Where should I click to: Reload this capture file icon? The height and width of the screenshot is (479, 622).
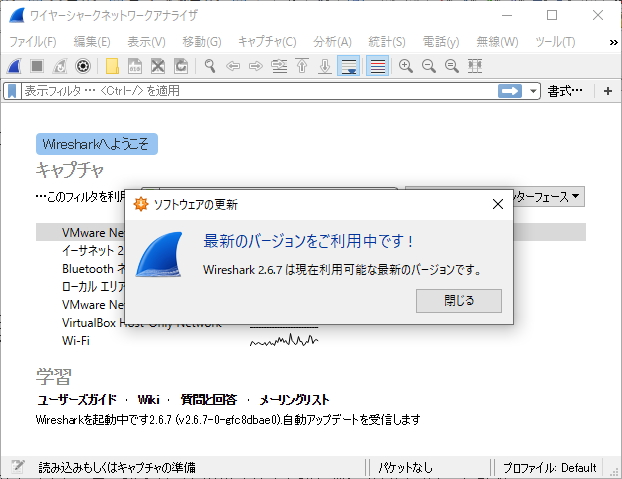[181, 66]
